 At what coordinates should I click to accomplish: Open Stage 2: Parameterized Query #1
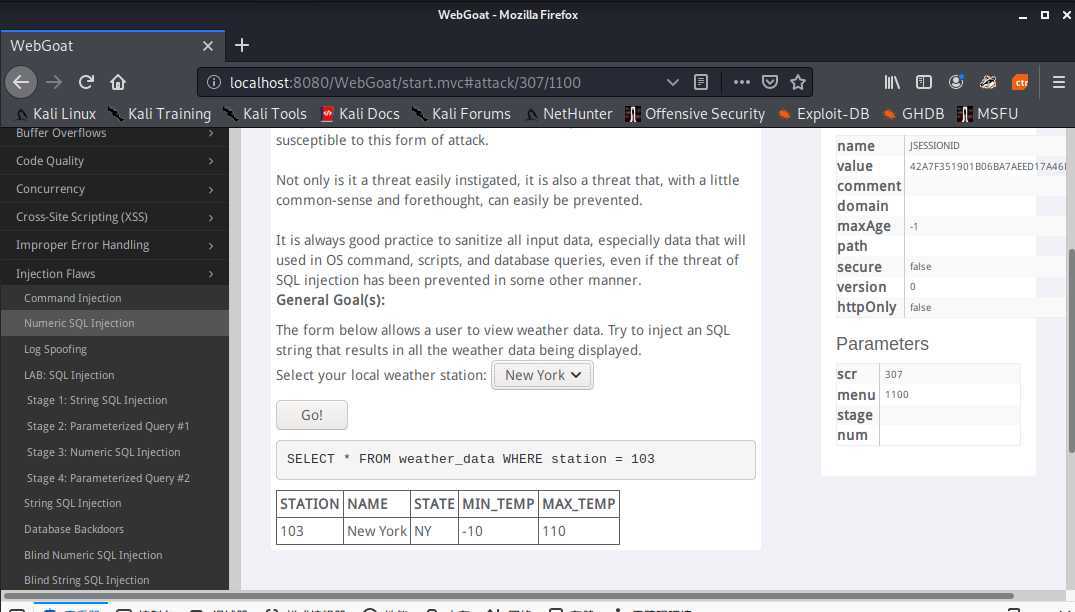(x=108, y=426)
